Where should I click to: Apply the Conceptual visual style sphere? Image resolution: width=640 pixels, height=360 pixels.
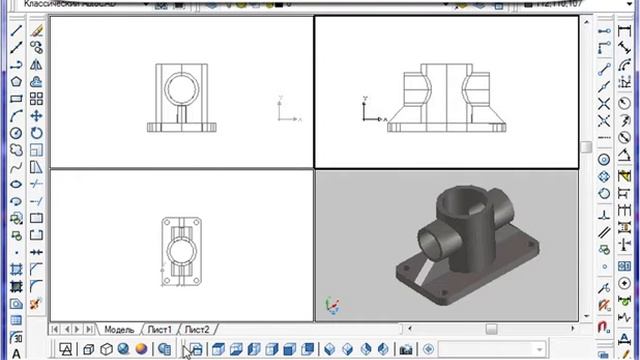click(x=141, y=349)
